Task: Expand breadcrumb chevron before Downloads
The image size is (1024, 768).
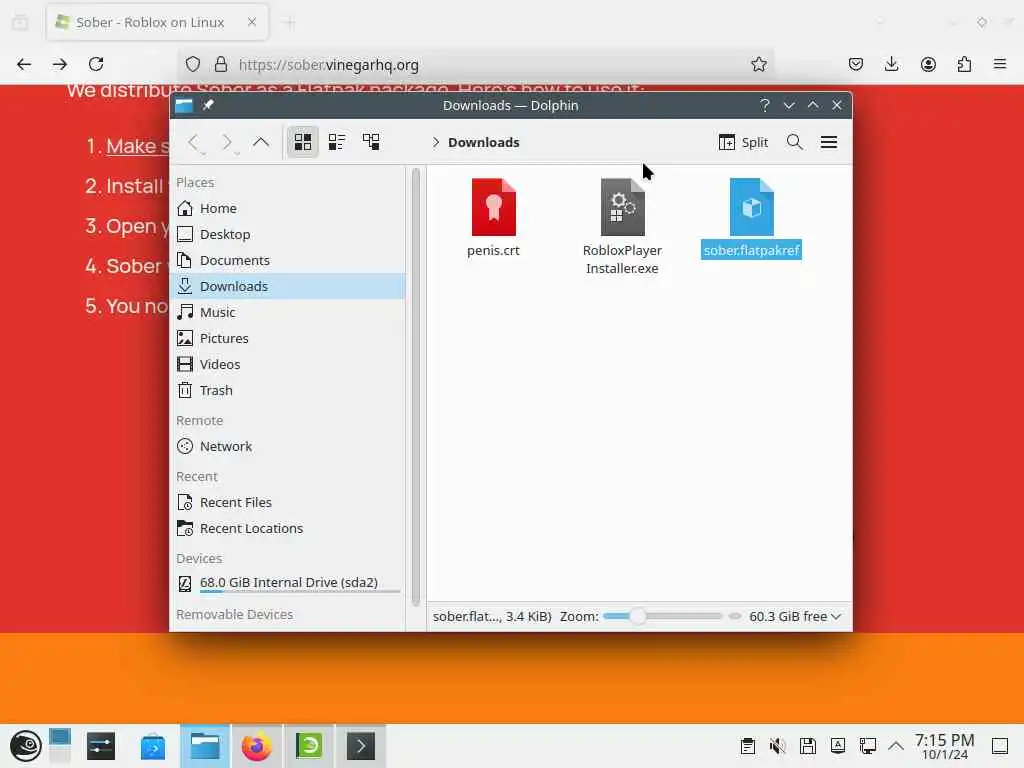Action: pos(436,142)
